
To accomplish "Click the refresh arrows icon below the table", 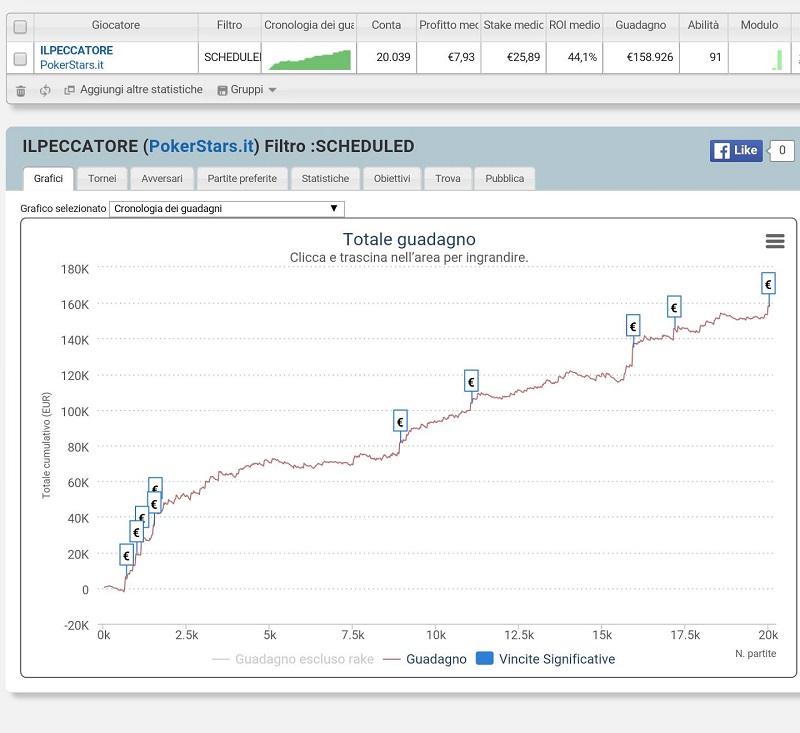I will 45,90.
